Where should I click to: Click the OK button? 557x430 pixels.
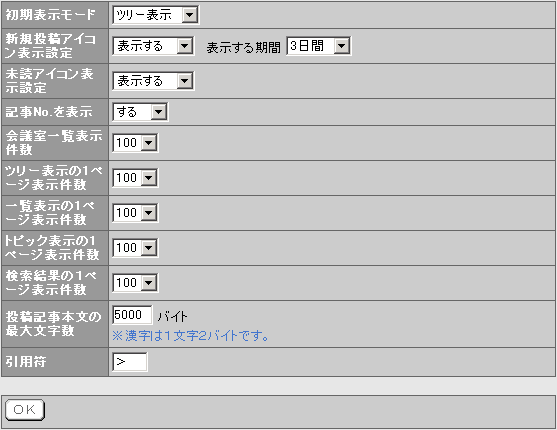[25, 410]
